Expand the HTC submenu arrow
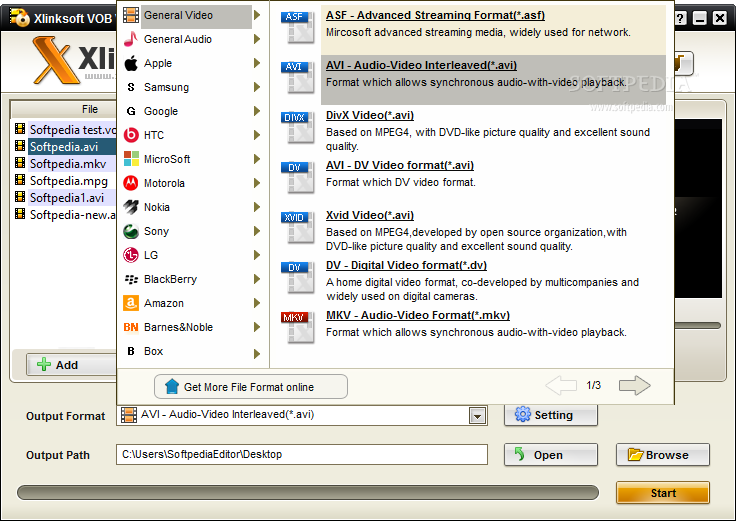This screenshot has width=736, height=521. point(257,135)
